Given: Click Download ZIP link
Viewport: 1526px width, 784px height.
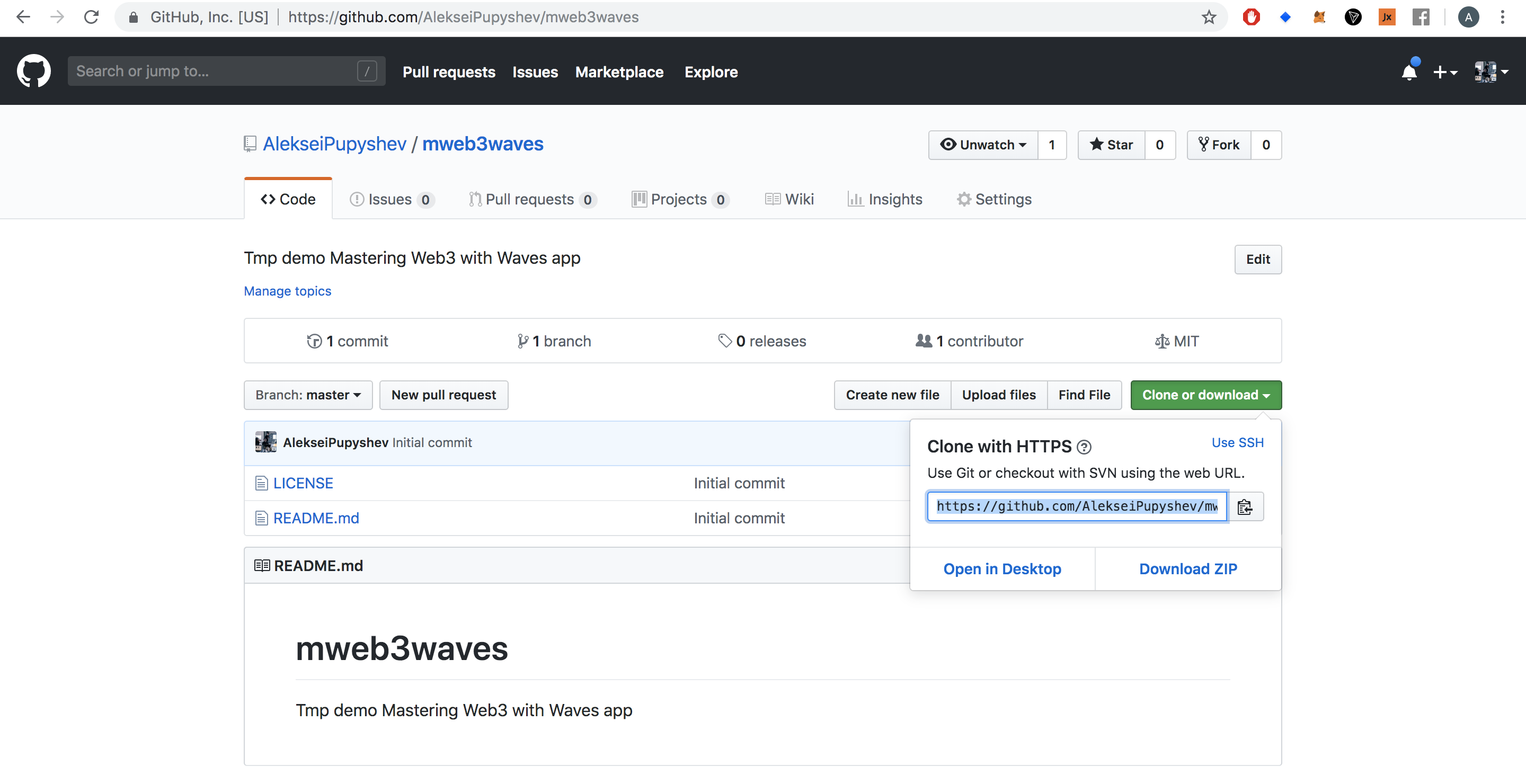Looking at the screenshot, I should coord(1188,568).
